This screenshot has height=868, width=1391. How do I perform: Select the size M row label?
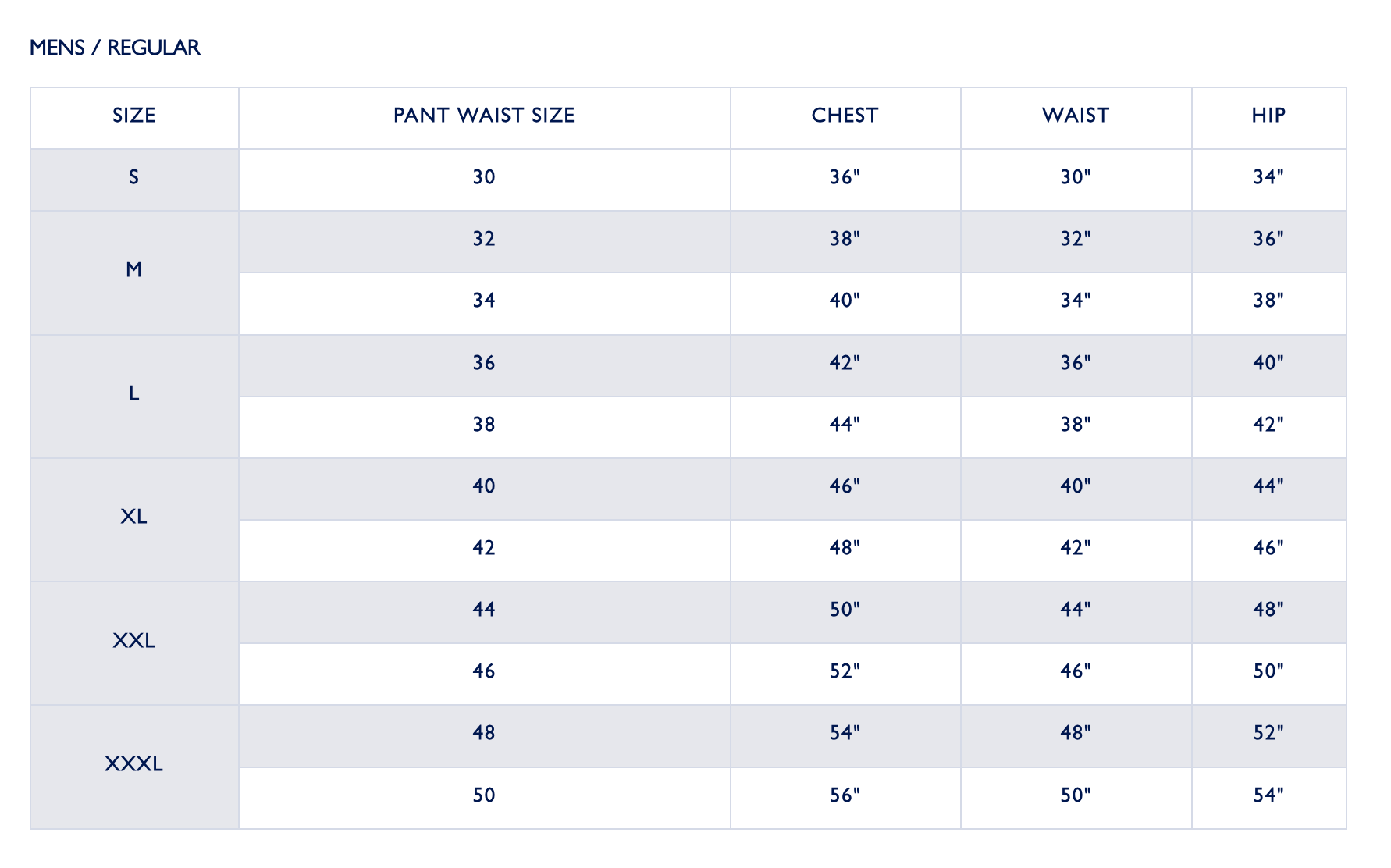[134, 272]
